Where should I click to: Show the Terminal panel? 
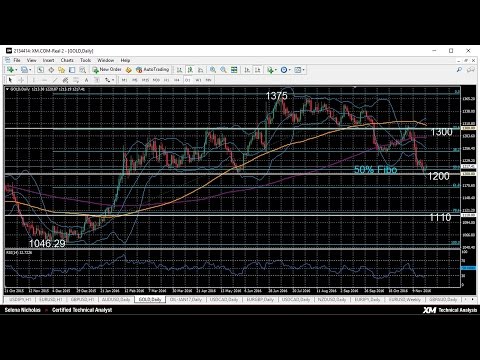tap(72, 70)
